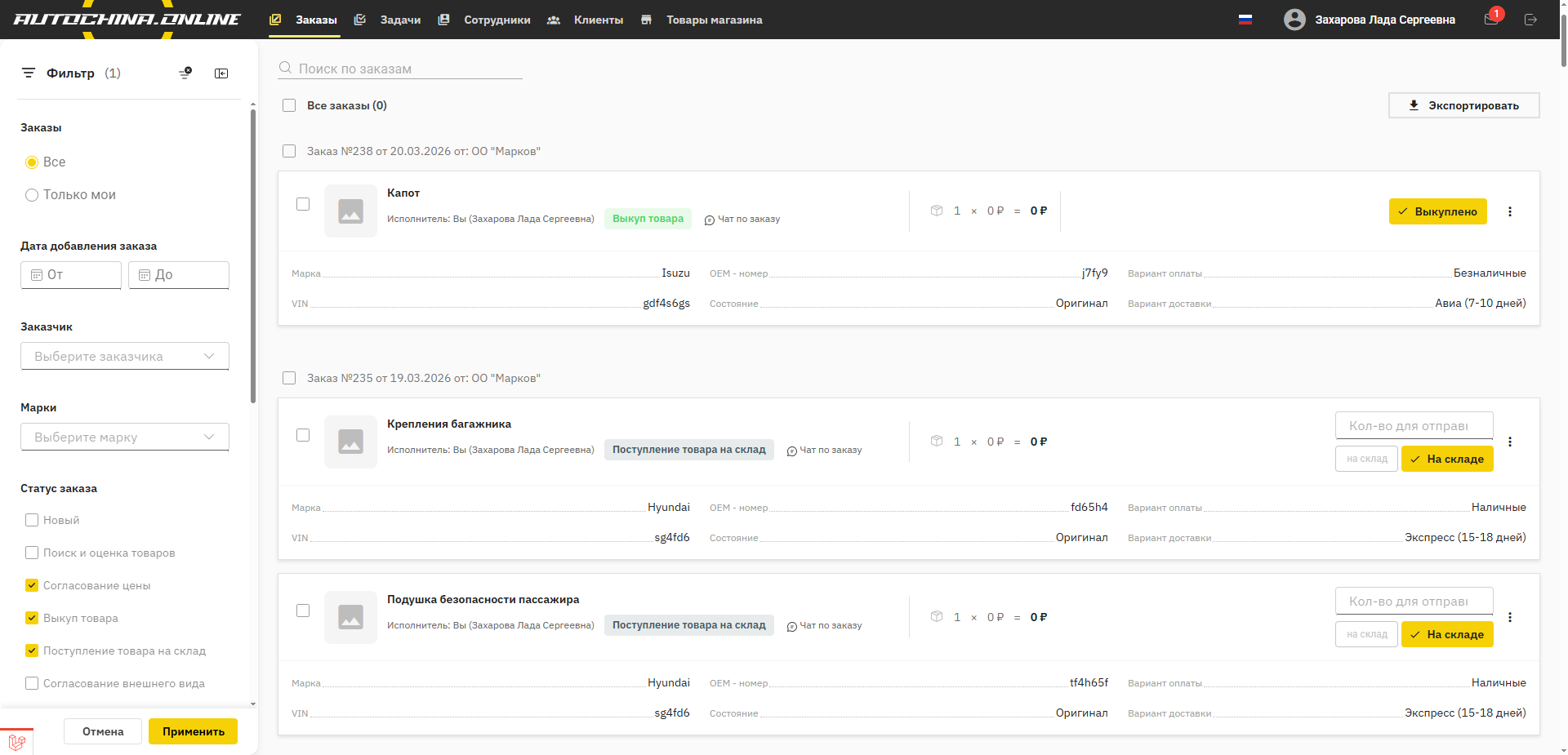Click the Выкуплено button for Капот
This screenshot has height=755, width=1568.
[1438, 211]
